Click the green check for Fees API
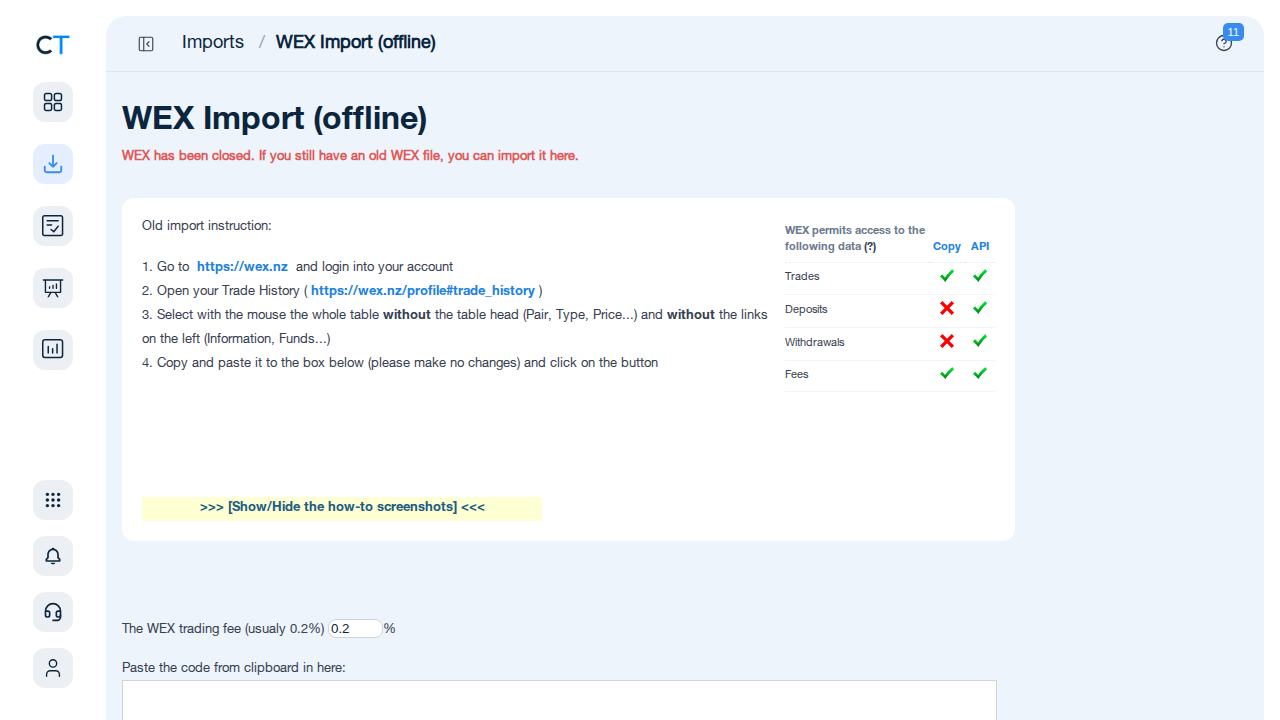 pyautogui.click(x=980, y=373)
